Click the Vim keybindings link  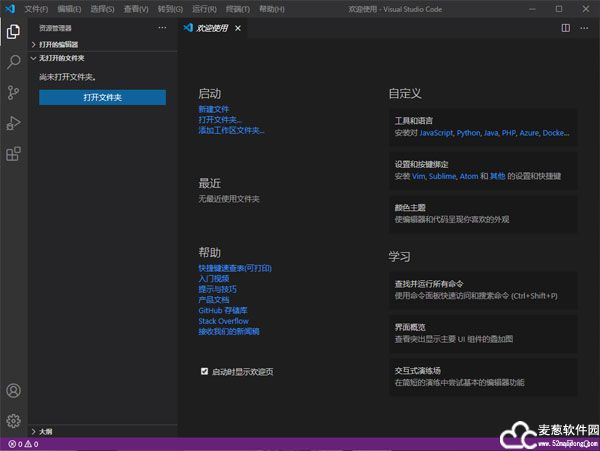point(419,176)
